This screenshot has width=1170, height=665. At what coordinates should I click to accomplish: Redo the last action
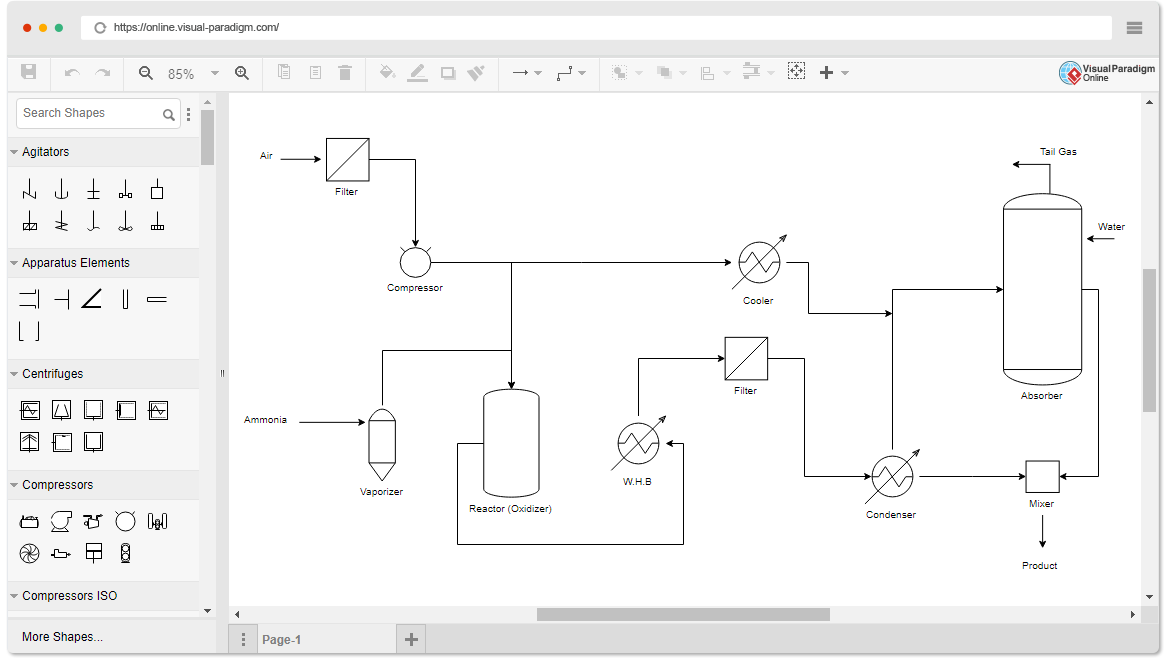pyautogui.click(x=103, y=72)
